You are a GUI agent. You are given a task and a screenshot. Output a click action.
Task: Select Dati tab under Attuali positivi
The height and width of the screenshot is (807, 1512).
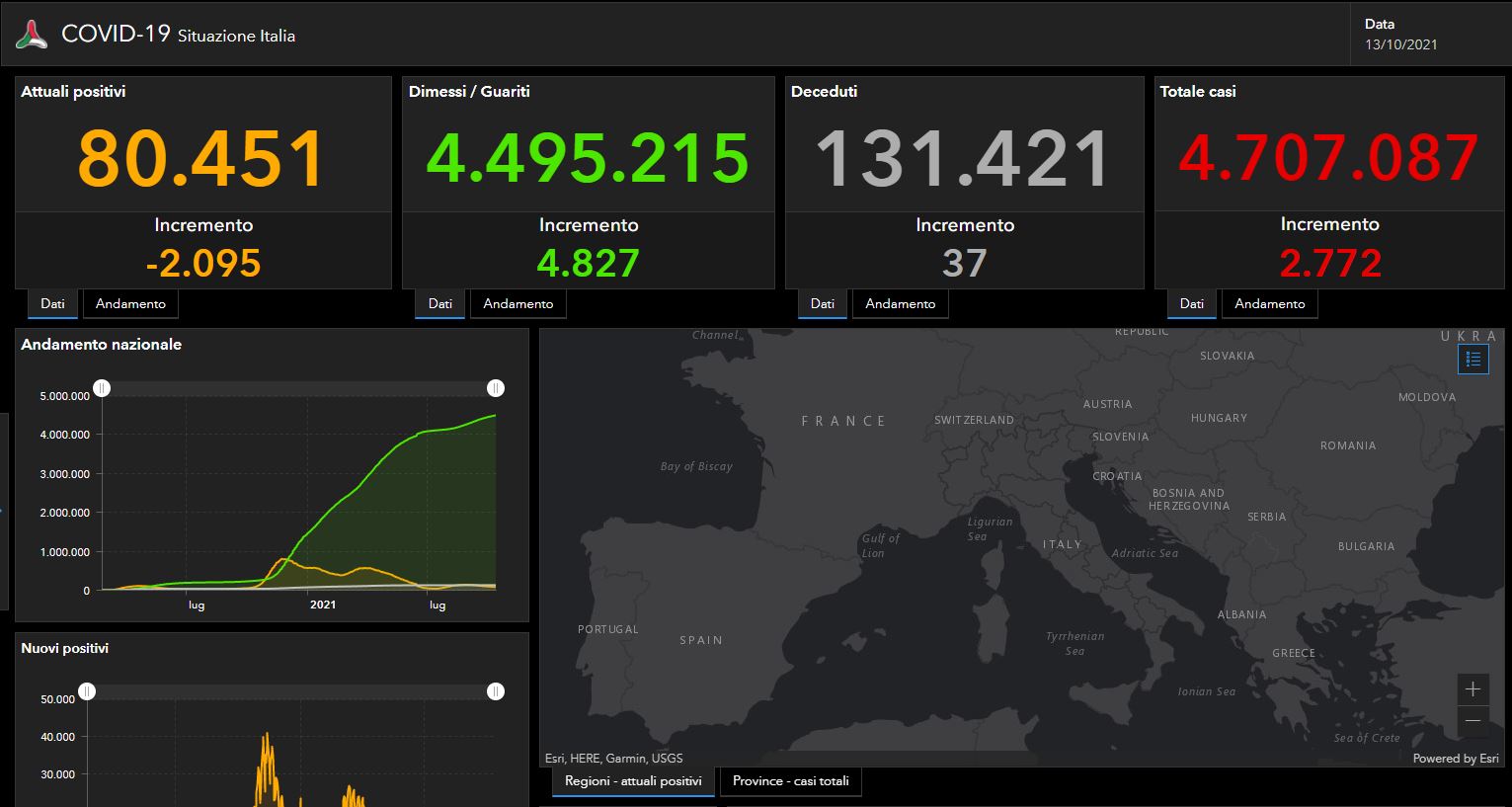pos(52,303)
